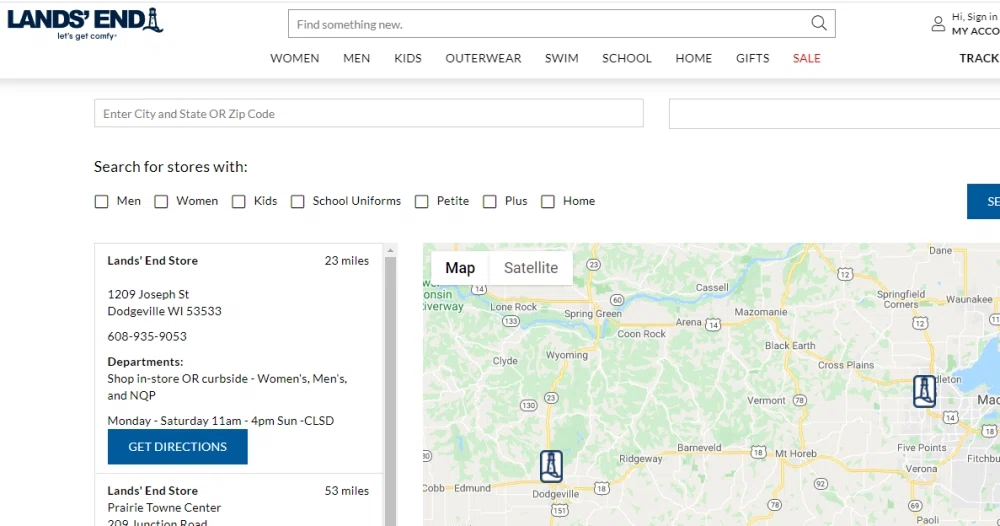Click the search magnifying glass icon

(819, 24)
